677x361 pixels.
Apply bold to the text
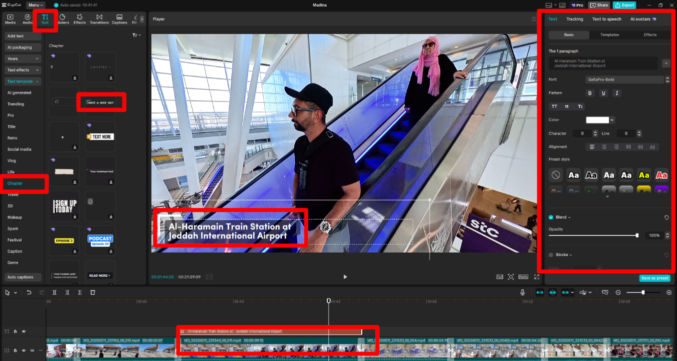[x=590, y=93]
